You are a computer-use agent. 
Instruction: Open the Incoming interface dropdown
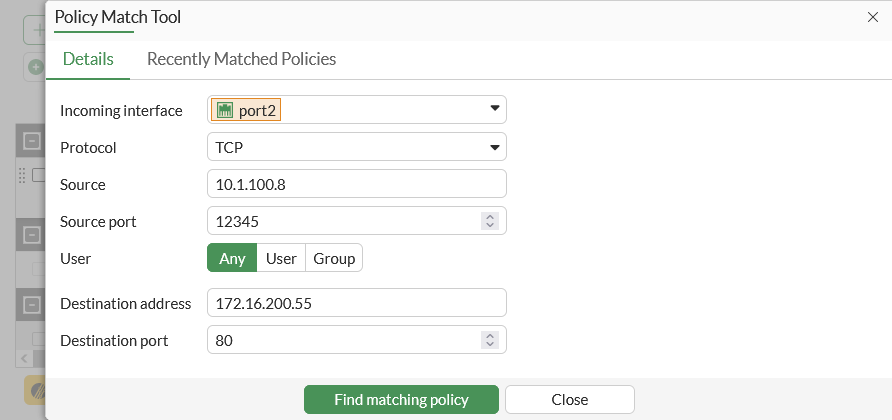pyautogui.click(x=494, y=109)
